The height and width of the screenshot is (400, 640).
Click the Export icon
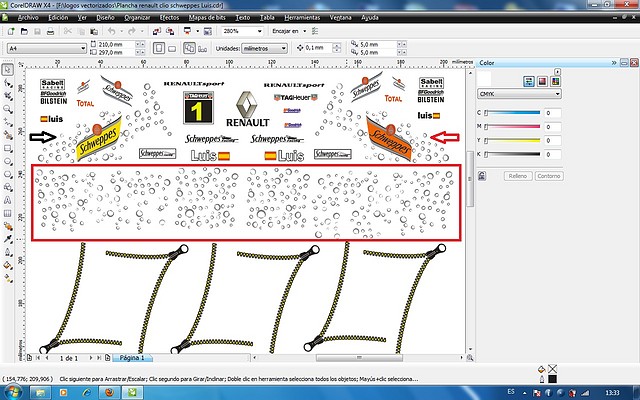[170, 31]
